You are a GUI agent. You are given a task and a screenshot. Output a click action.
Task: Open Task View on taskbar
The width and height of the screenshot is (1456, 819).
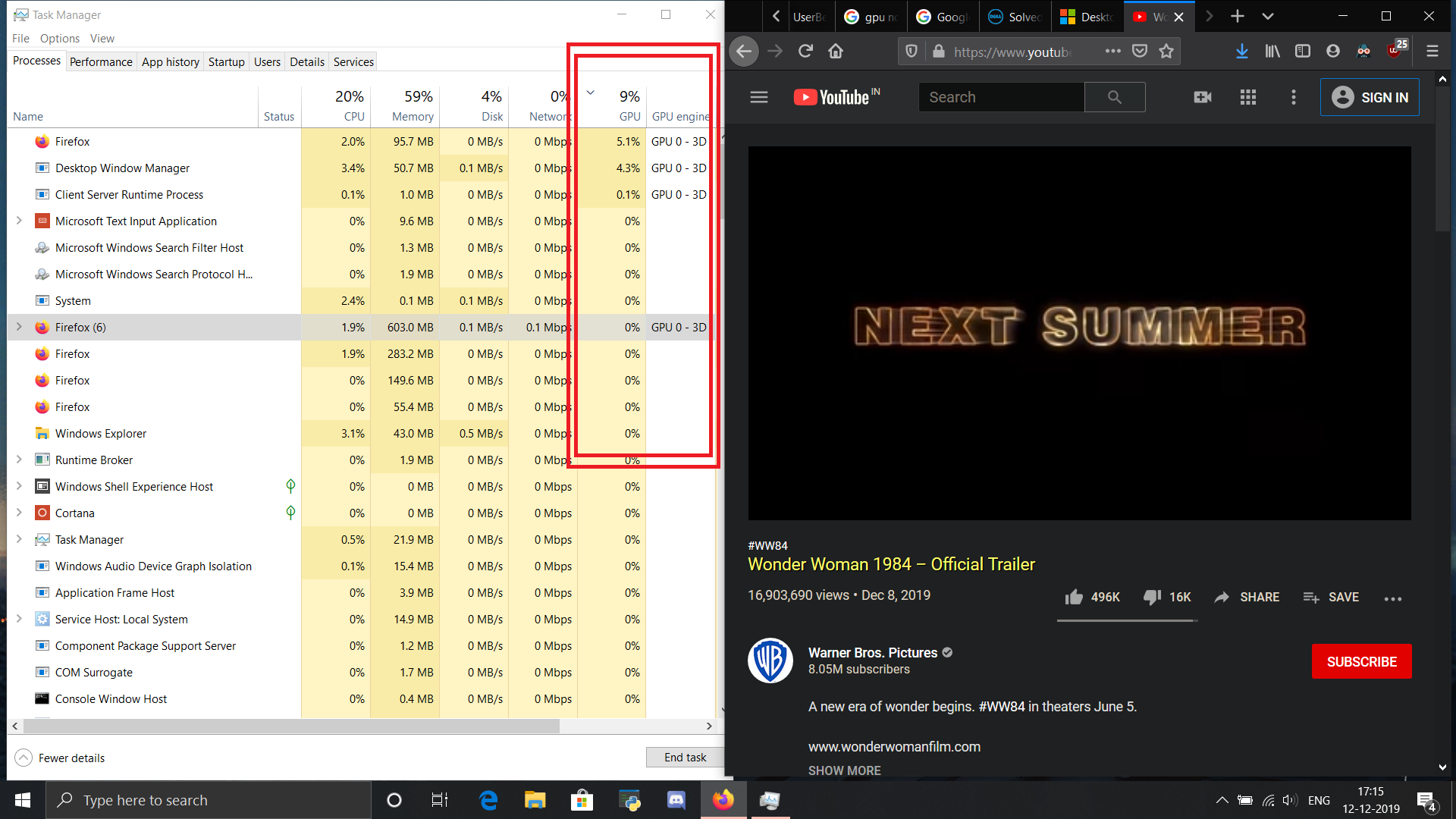[x=440, y=800]
